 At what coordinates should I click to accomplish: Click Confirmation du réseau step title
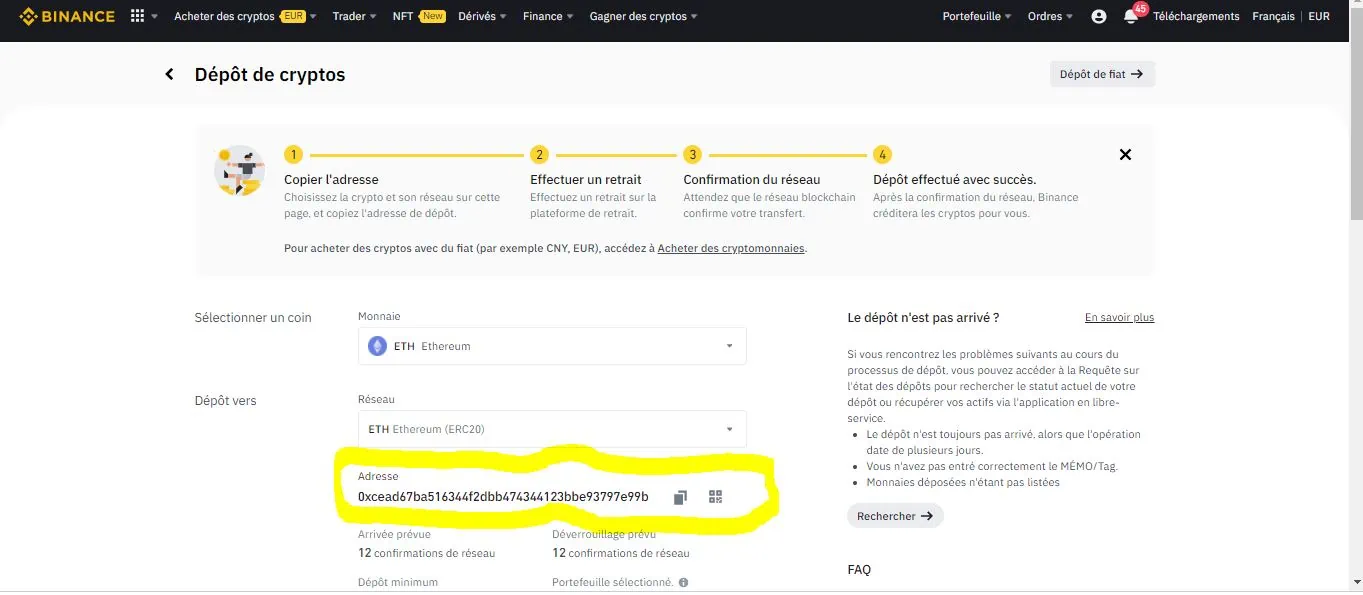click(752, 180)
